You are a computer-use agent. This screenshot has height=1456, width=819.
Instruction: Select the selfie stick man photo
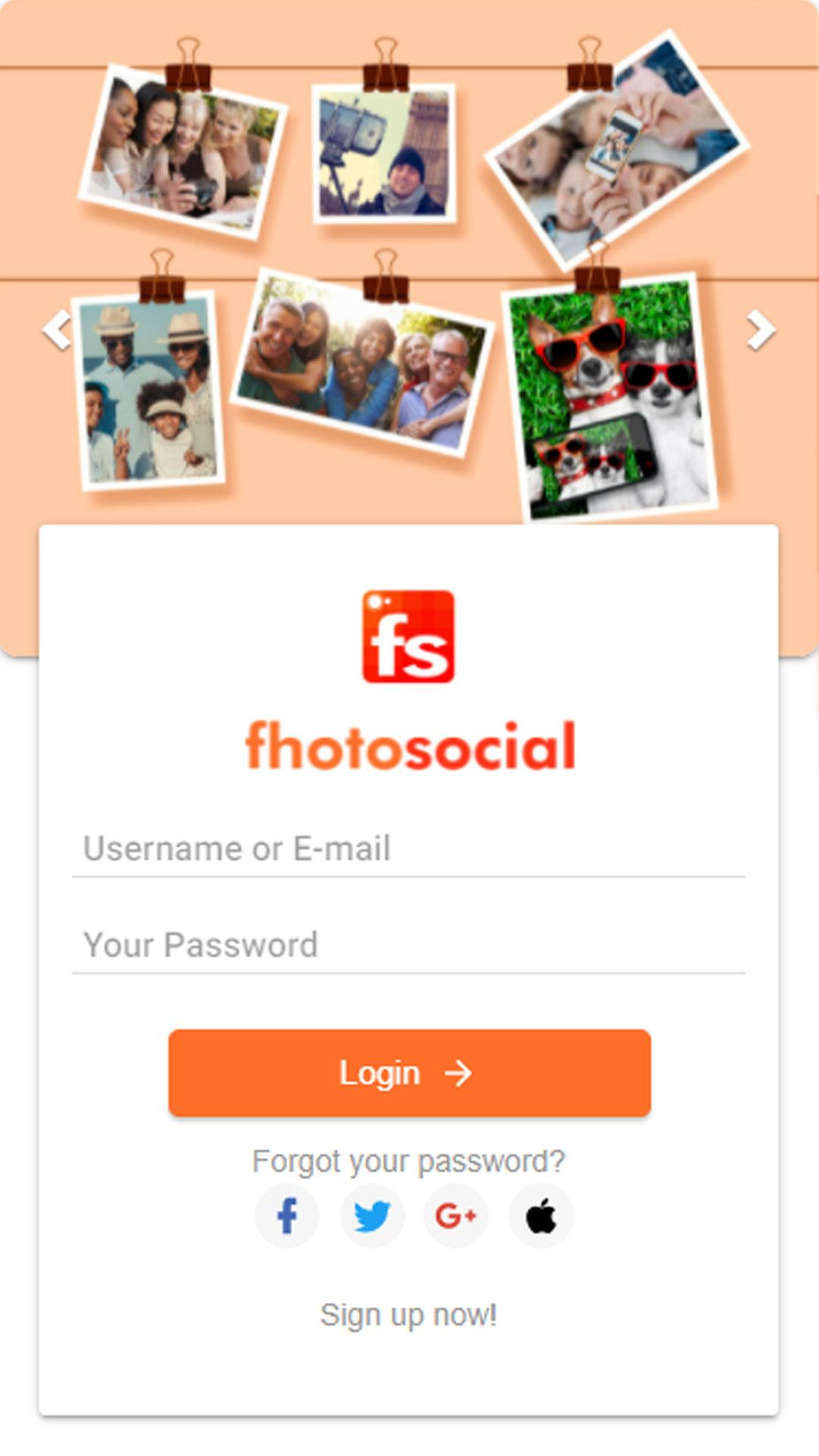[384, 153]
